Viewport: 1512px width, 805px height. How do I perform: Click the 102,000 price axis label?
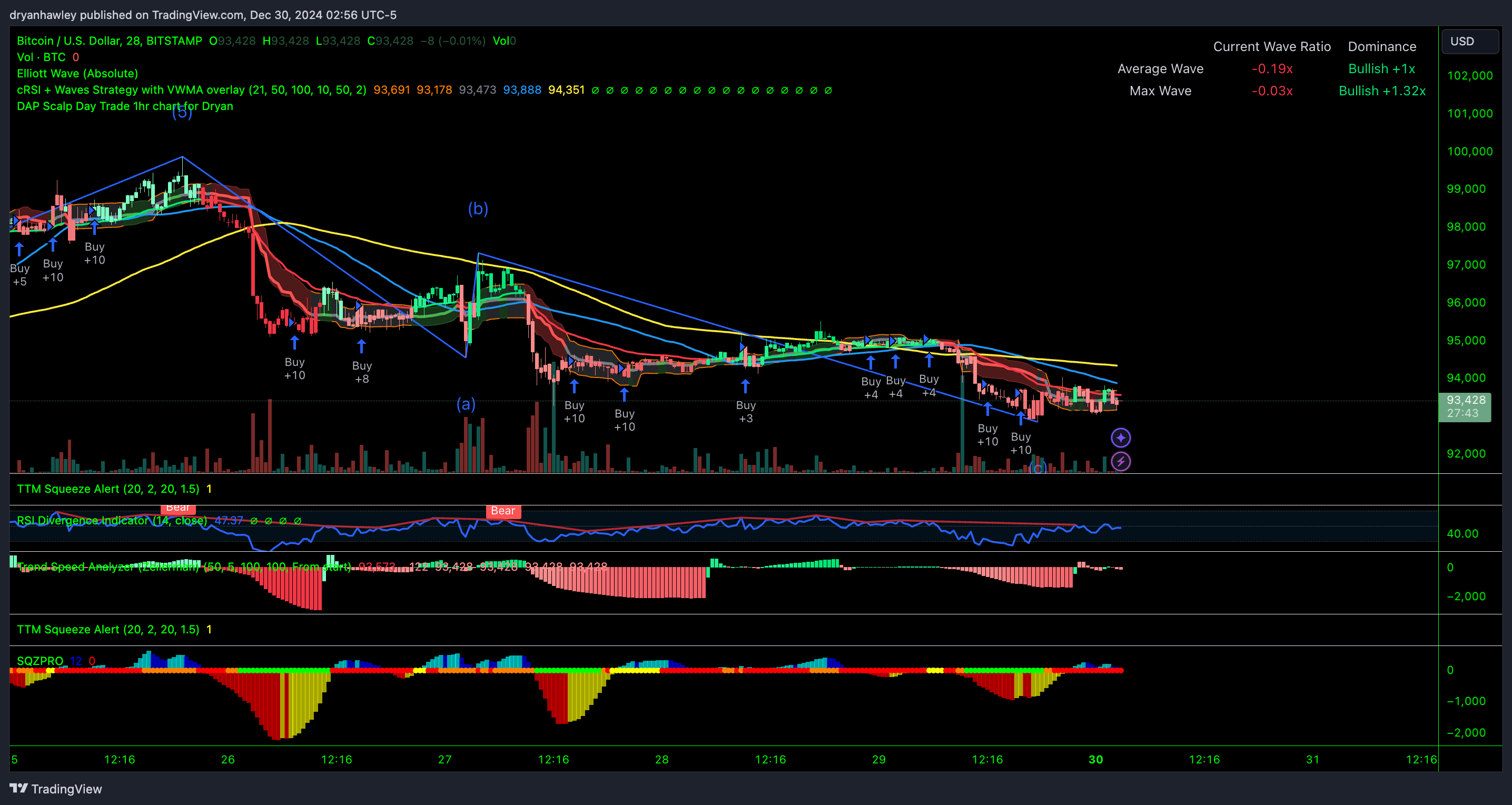(1470, 76)
